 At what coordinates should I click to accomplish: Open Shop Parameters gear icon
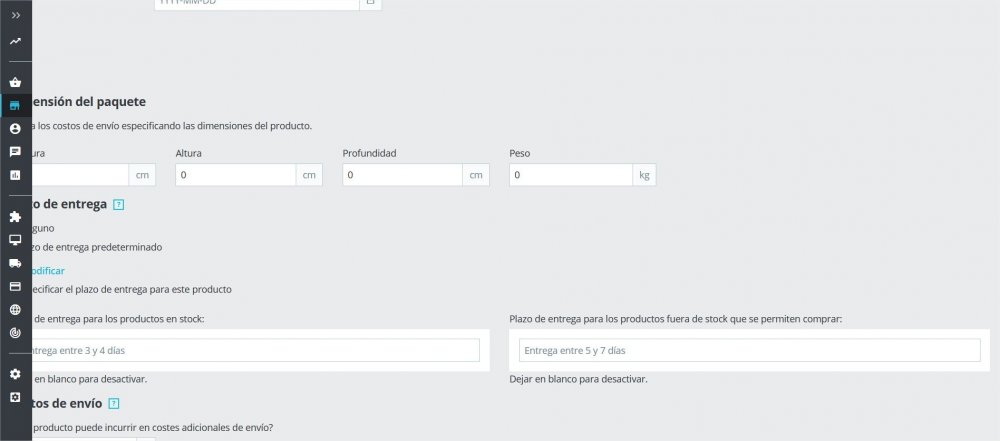pos(15,374)
